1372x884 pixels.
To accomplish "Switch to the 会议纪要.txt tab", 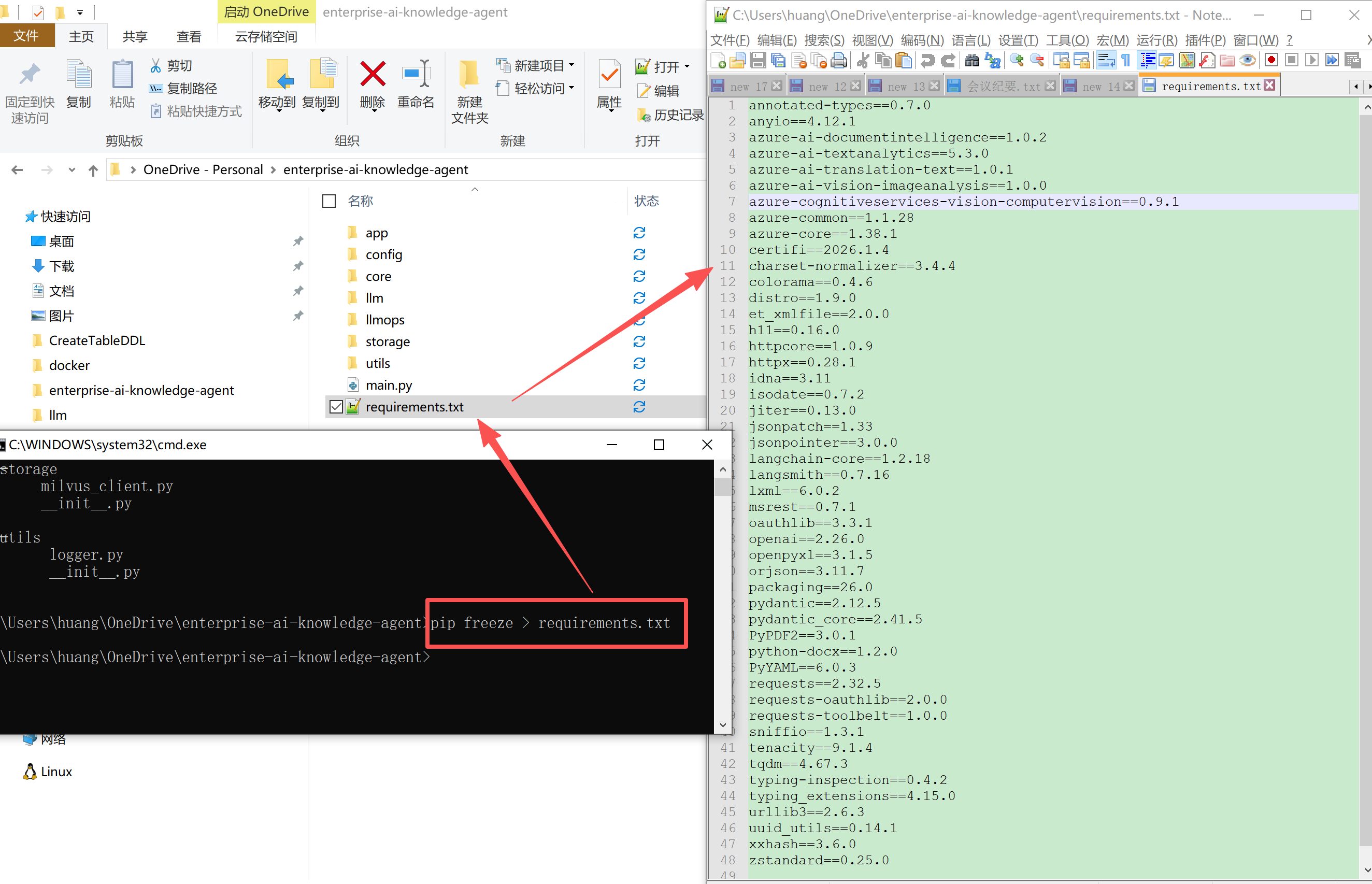I will coord(1003,86).
